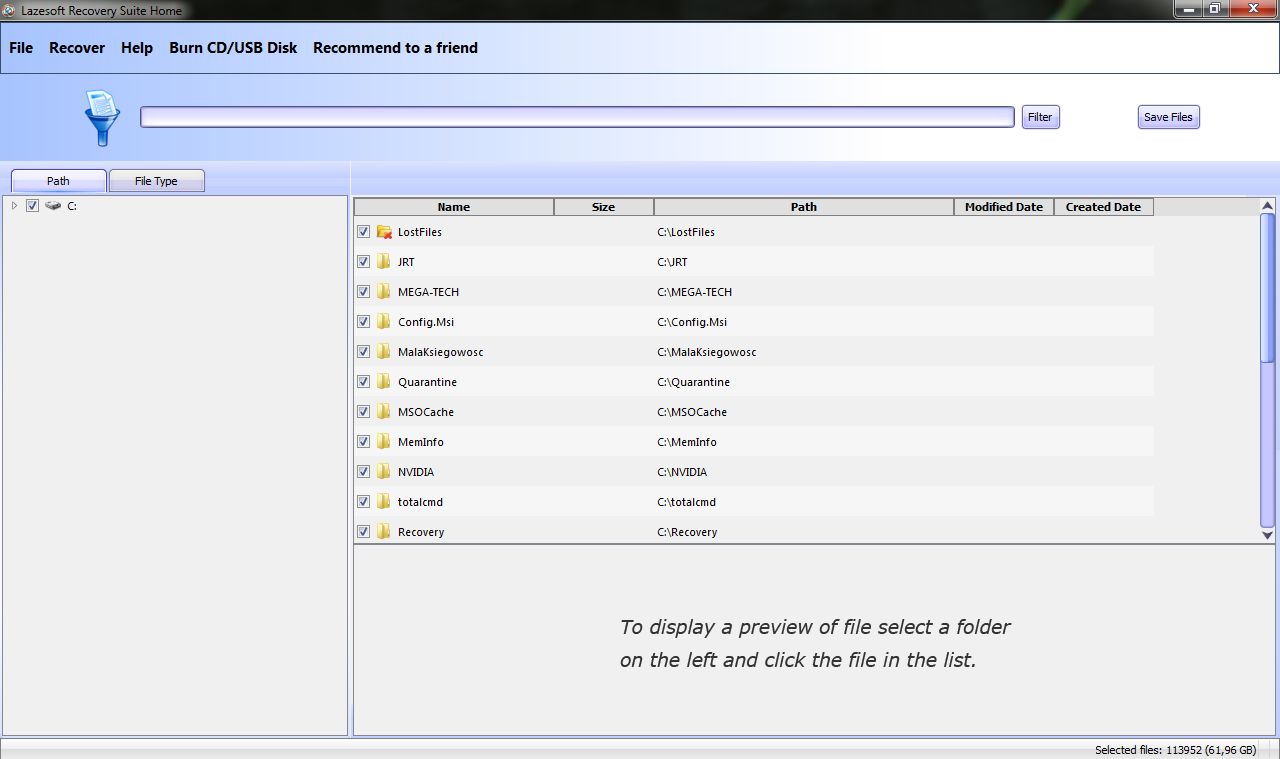This screenshot has height=759, width=1280.
Task: Open Recommend to a friend menu
Action: (395, 48)
